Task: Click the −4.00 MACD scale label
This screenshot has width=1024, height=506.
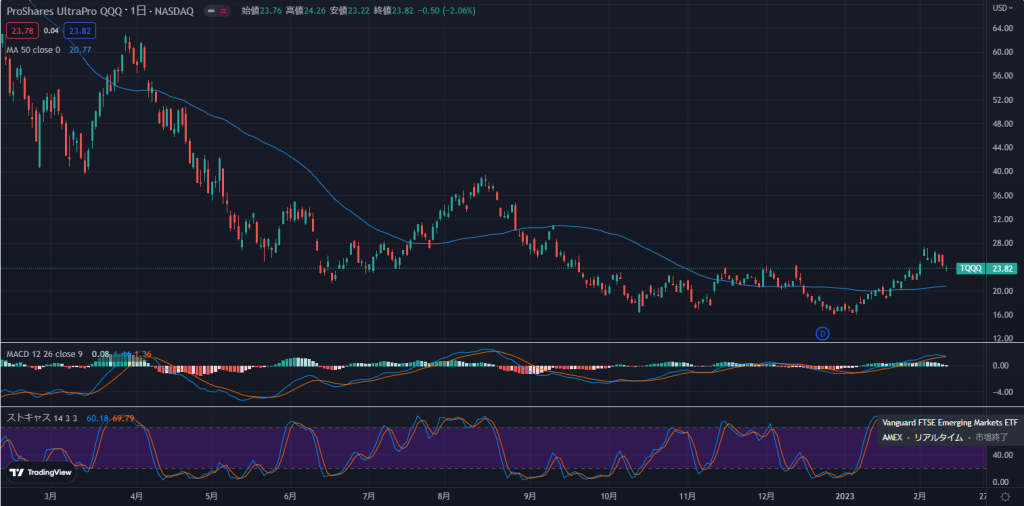Action: point(1002,392)
